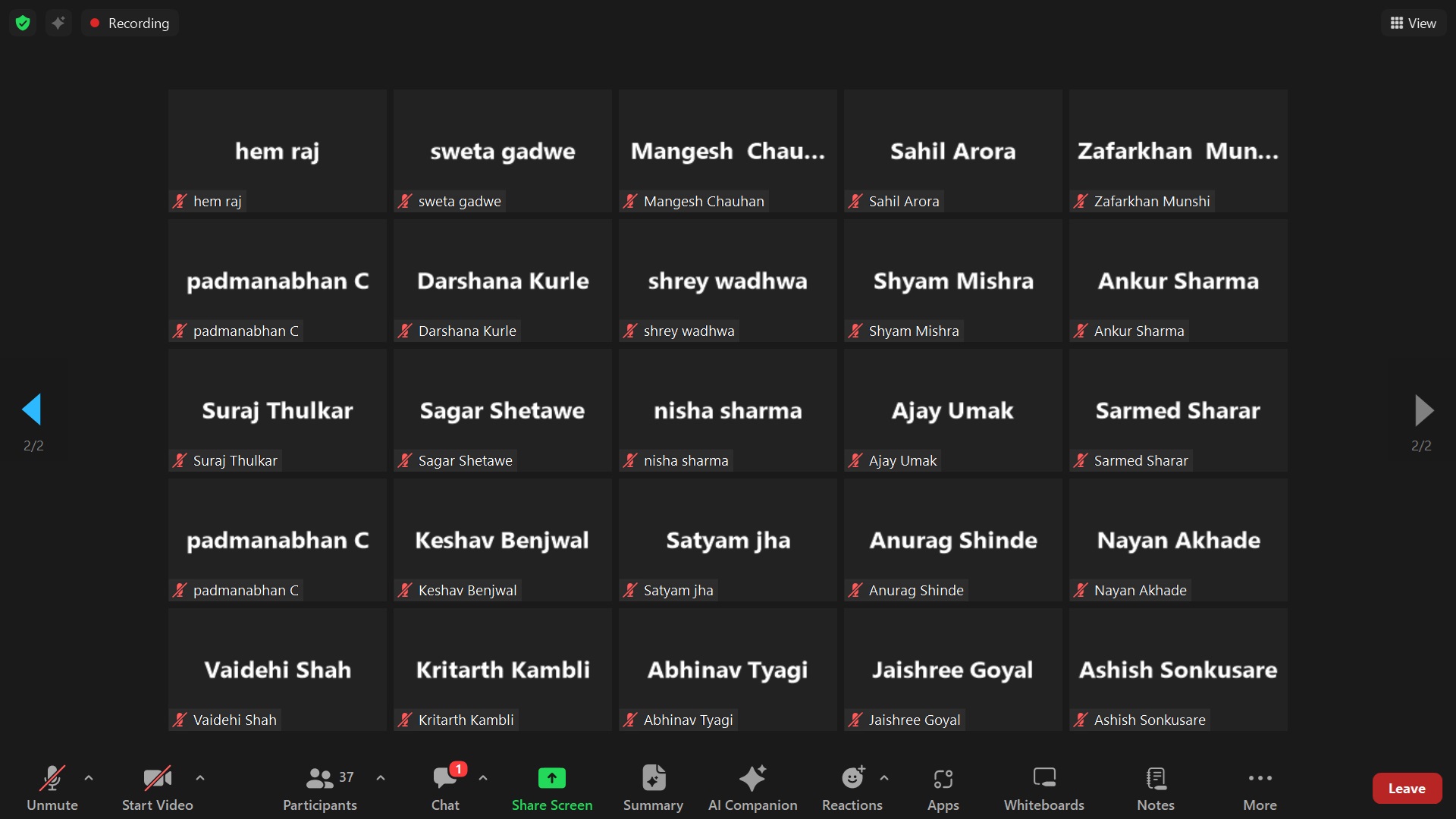The image size is (1456, 819).
Task: Open AI Companion from the toolbar
Action: point(752,788)
